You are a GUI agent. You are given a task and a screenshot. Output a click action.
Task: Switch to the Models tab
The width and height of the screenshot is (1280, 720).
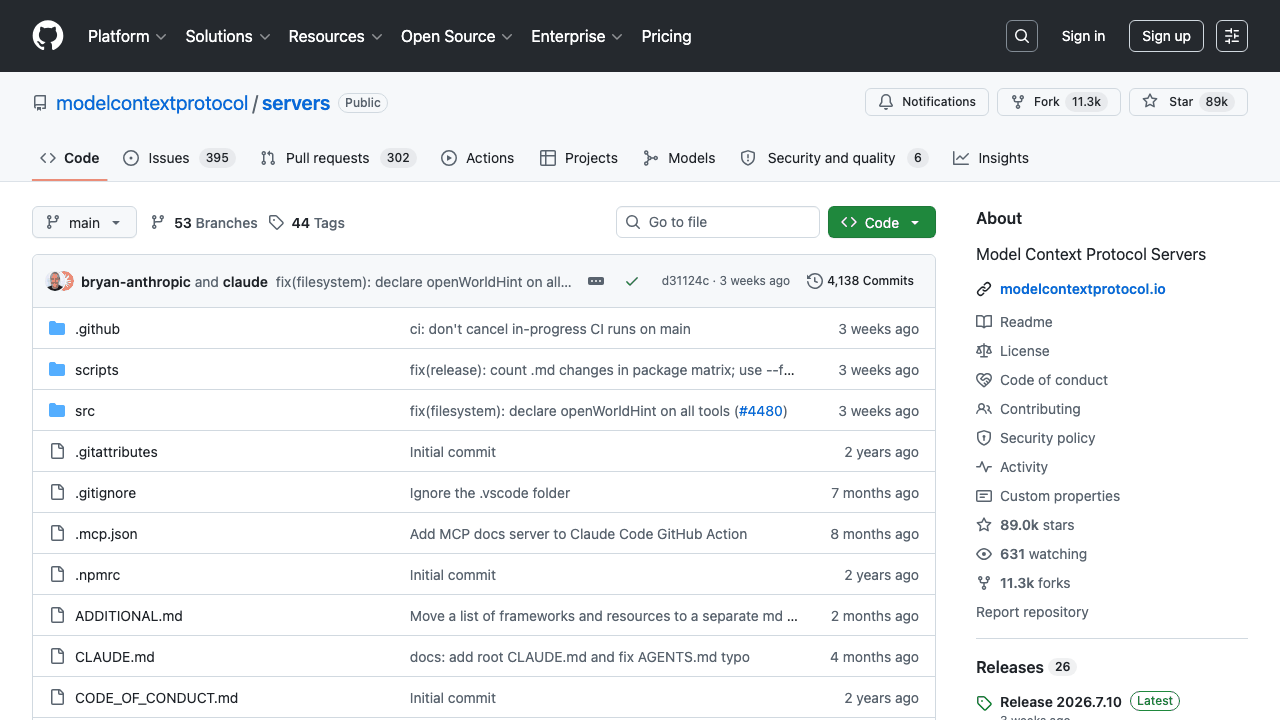click(679, 158)
